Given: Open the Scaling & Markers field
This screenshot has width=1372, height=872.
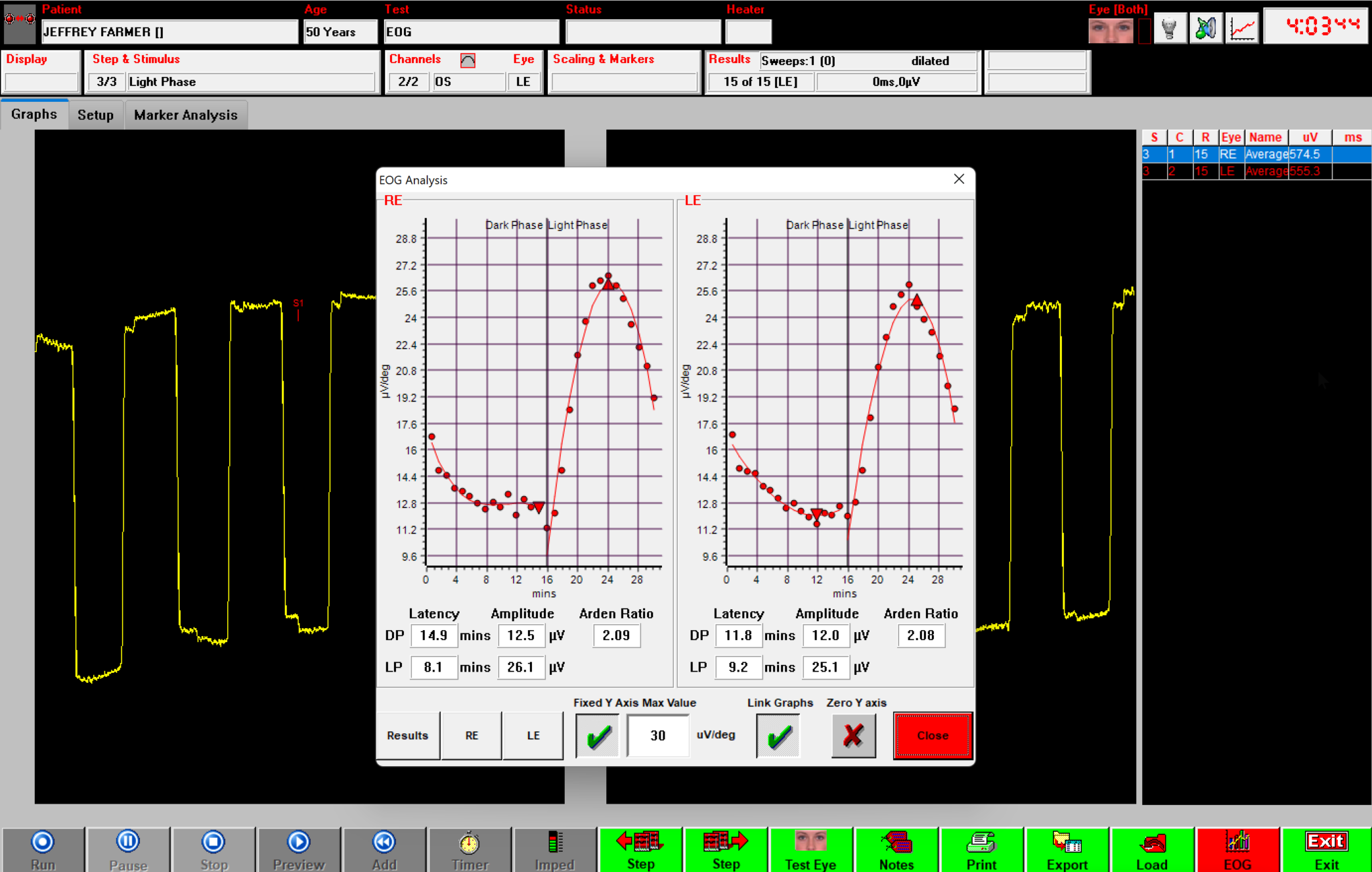Looking at the screenshot, I should point(623,81).
